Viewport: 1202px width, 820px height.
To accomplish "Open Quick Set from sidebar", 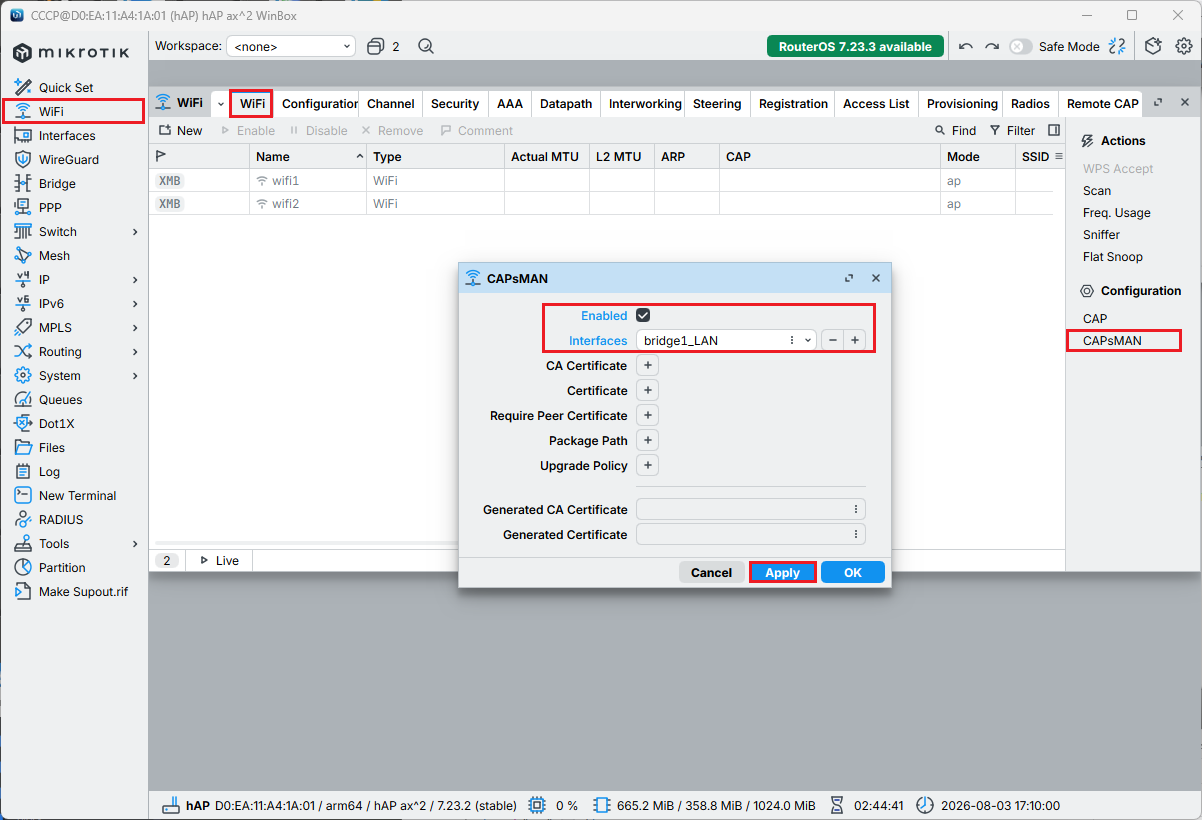I will pyautogui.click(x=66, y=88).
